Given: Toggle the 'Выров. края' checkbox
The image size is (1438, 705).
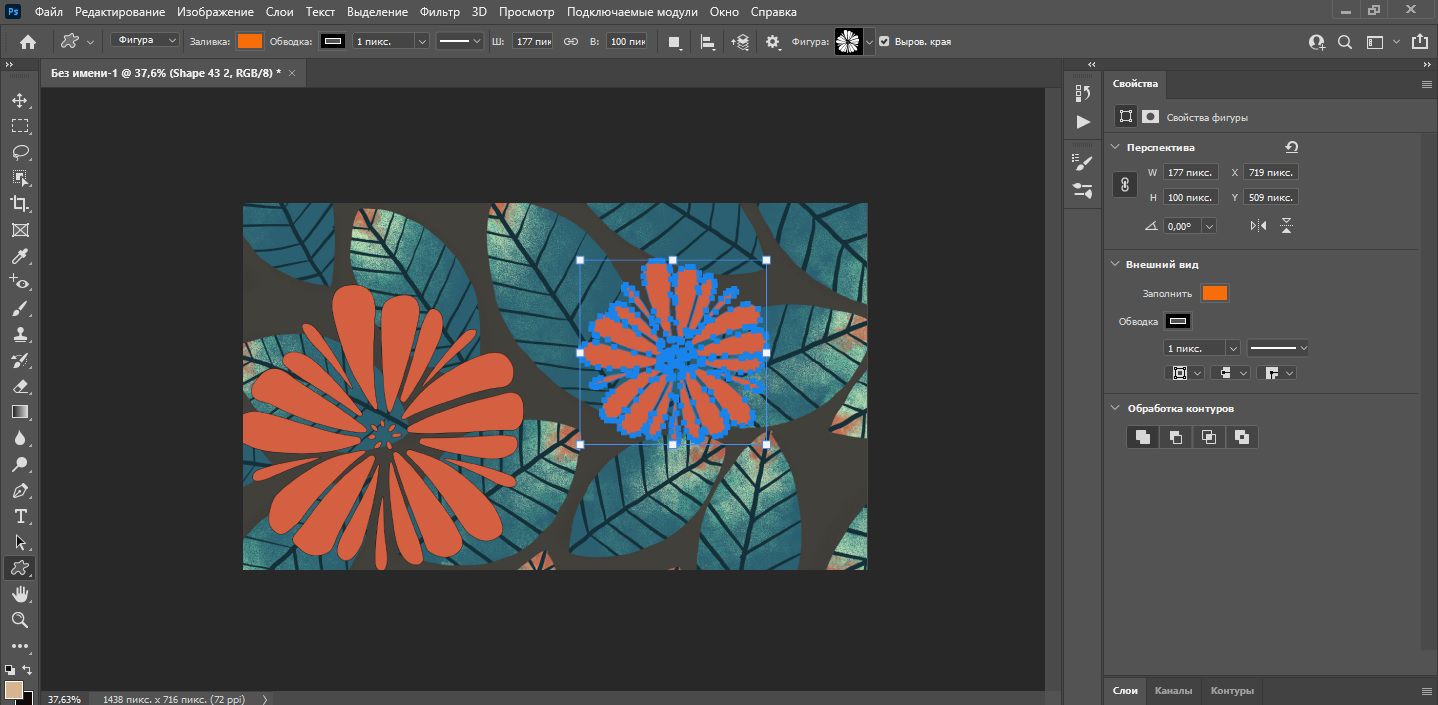Looking at the screenshot, I should 884,42.
